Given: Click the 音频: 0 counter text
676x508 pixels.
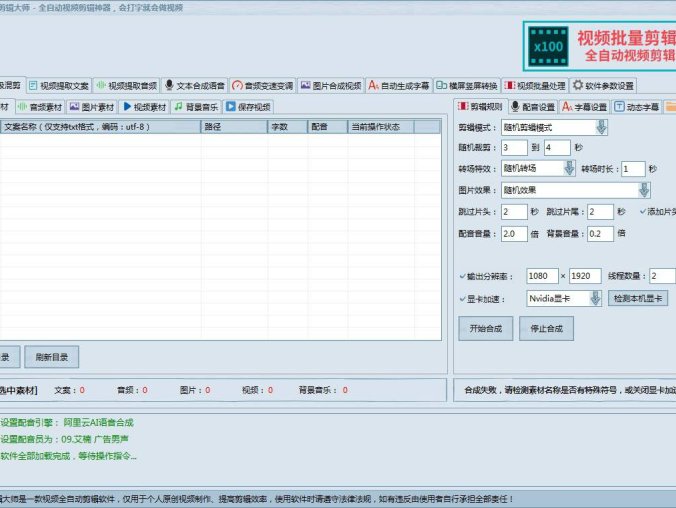Looking at the screenshot, I should 132,390.
